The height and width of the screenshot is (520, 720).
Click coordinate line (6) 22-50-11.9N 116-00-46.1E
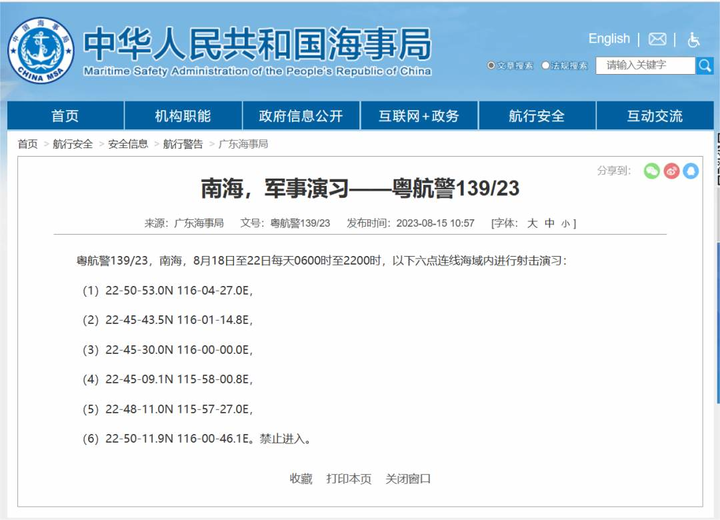pos(166,439)
